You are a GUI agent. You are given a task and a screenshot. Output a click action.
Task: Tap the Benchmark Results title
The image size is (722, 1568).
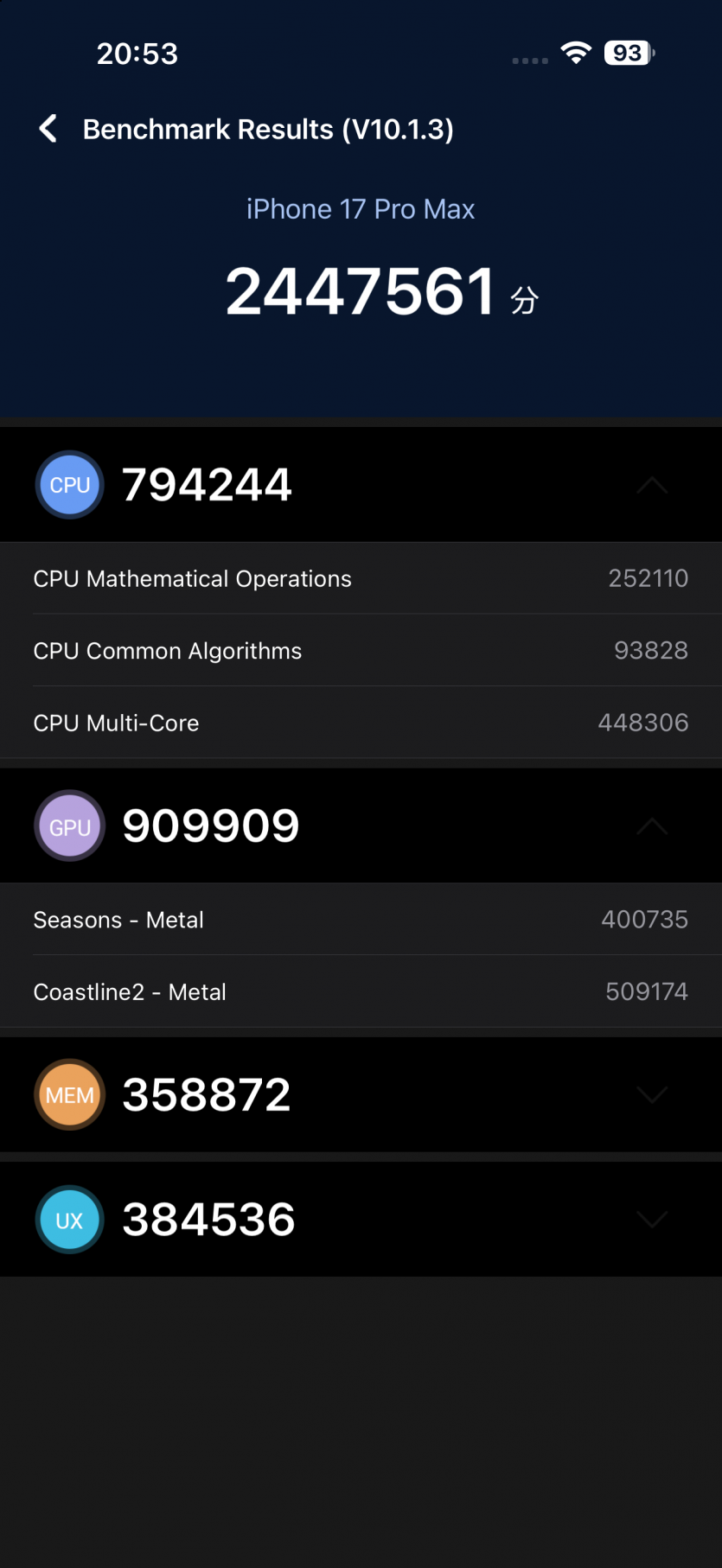tap(268, 129)
